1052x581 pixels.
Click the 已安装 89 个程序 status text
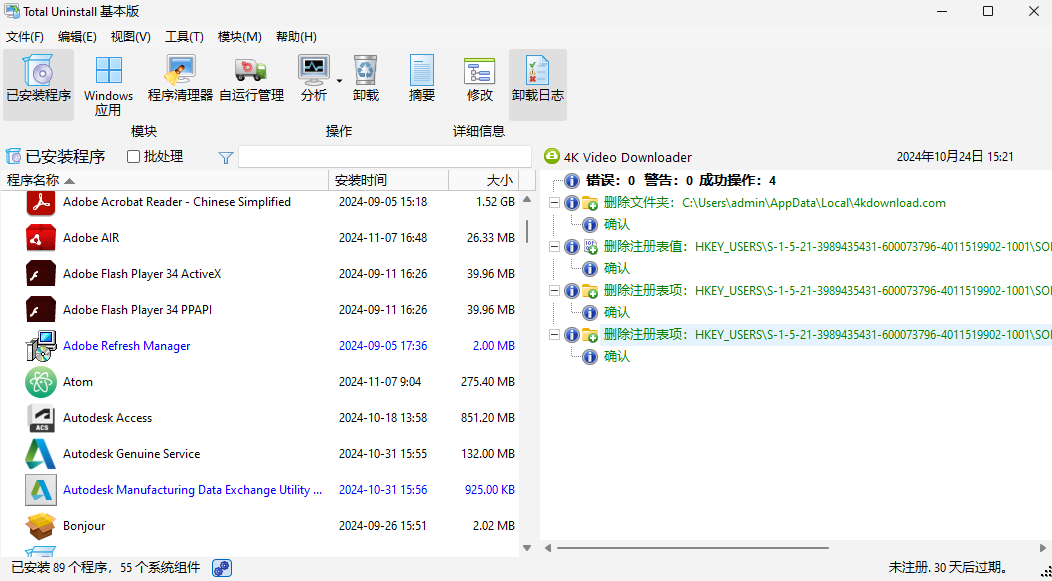pyautogui.click(x=105, y=568)
